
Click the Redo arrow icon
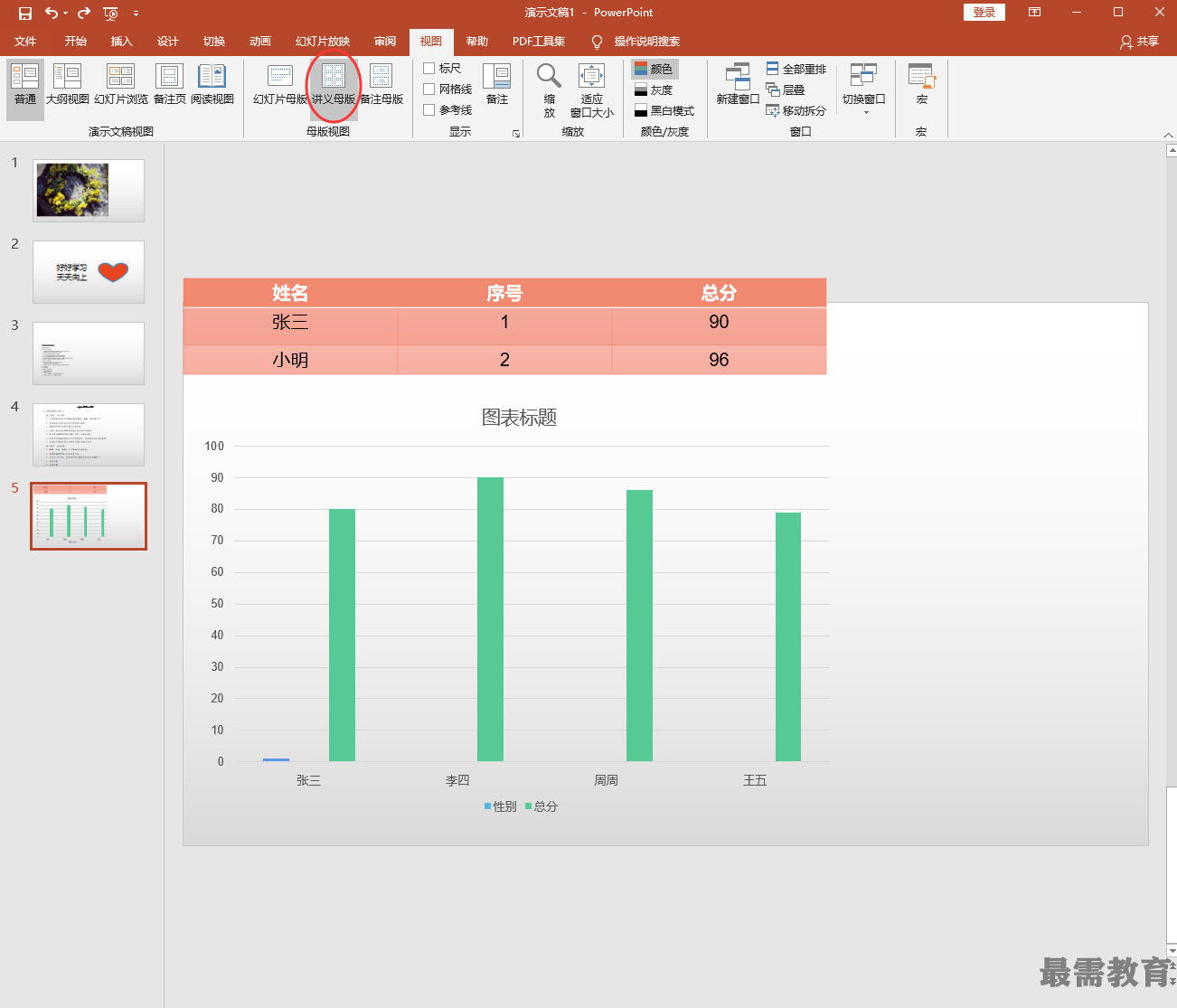84,13
